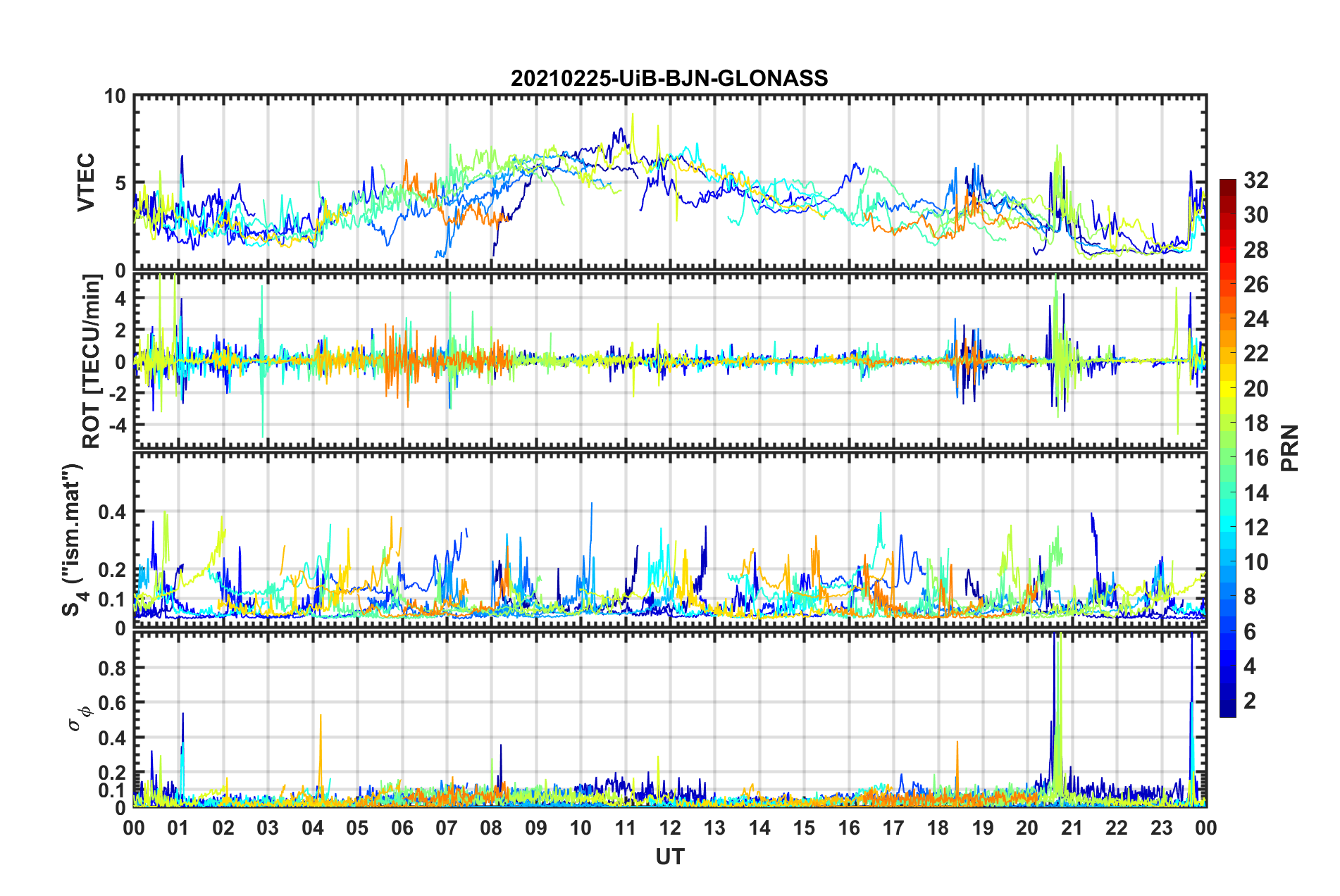Click the PRN colorbar label
1340x896 pixels.
coord(1290,448)
